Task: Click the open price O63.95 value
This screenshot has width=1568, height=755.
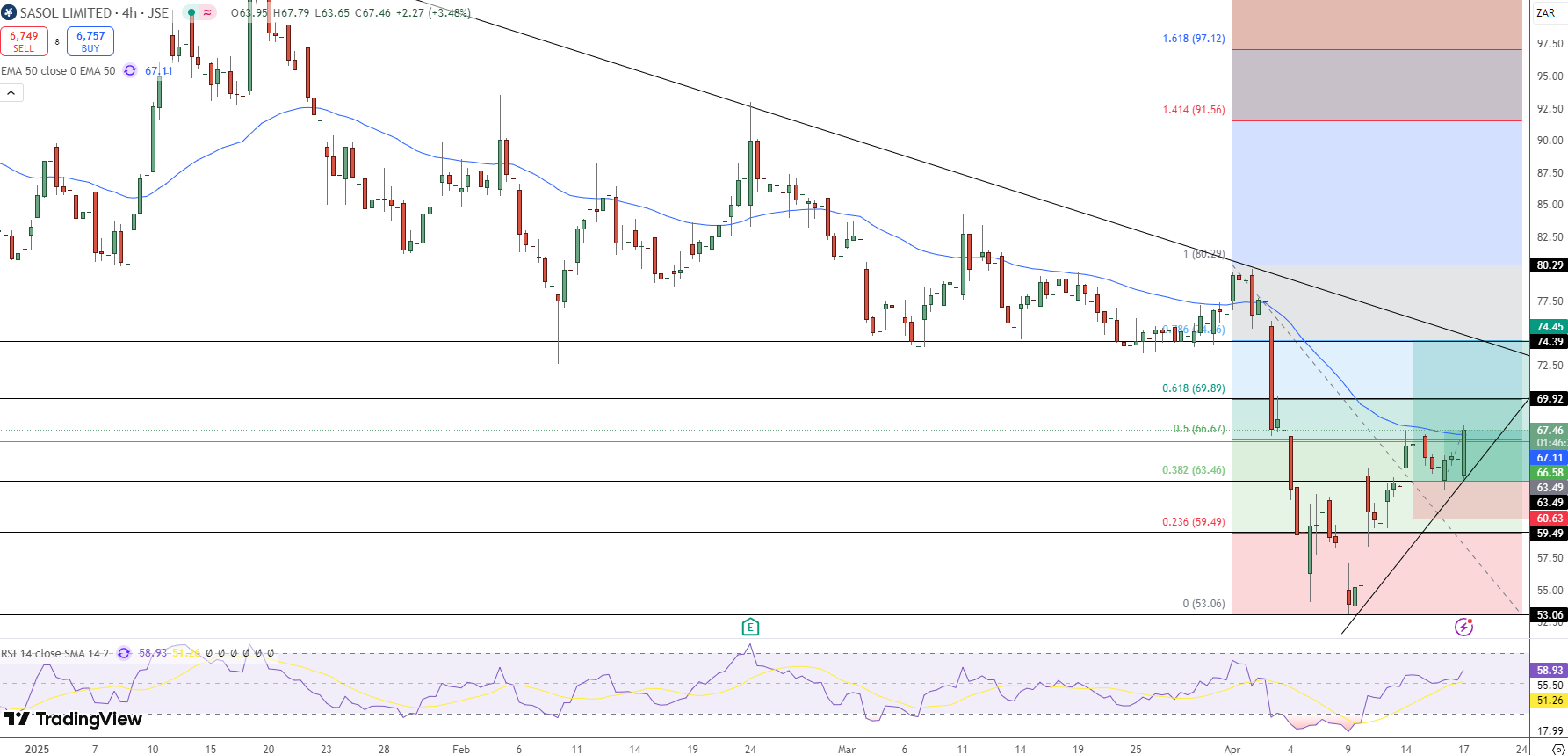Action: [249, 13]
